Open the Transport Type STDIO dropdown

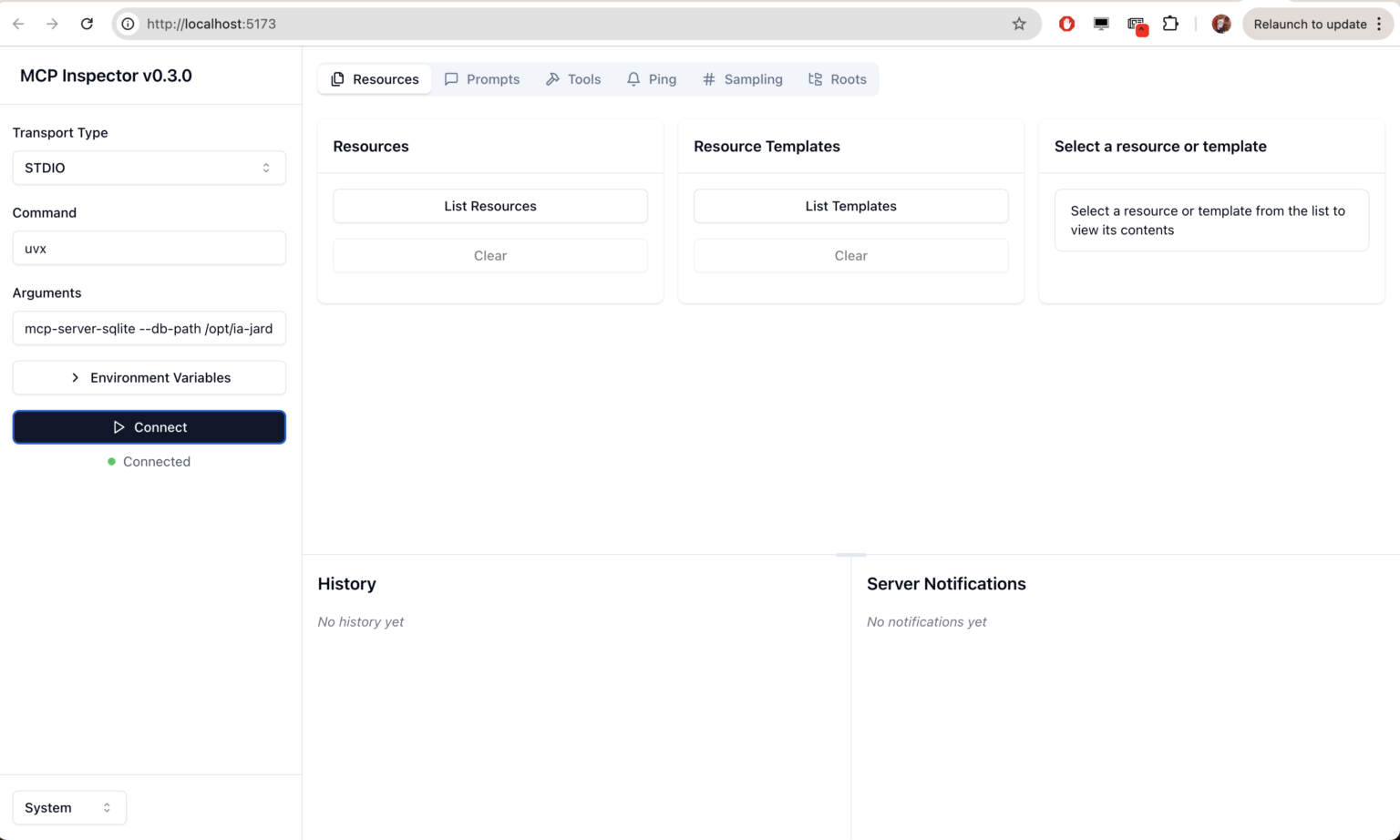click(149, 168)
